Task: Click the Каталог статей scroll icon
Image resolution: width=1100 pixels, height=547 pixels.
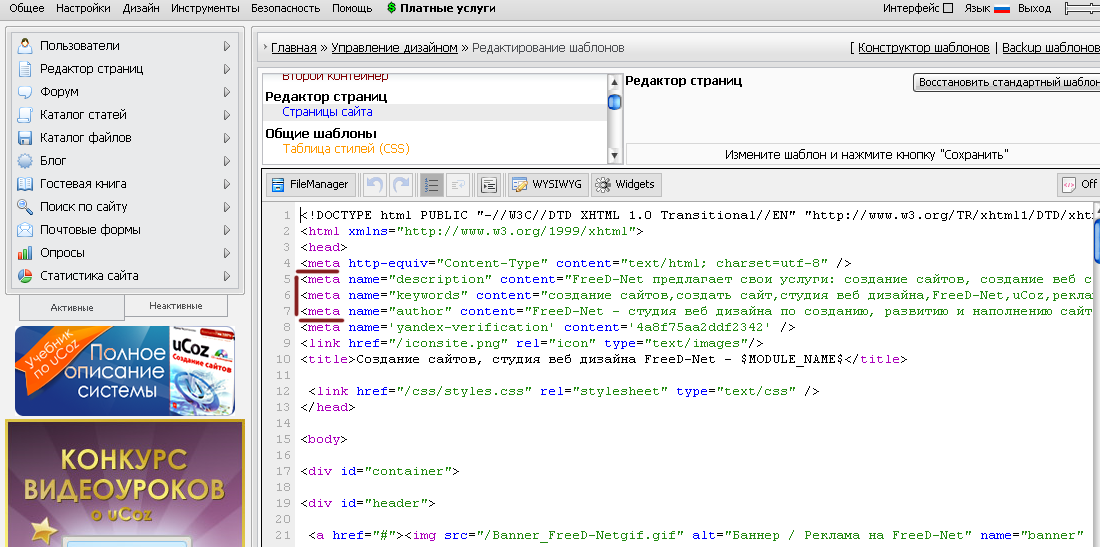Action: (x=25, y=115)
